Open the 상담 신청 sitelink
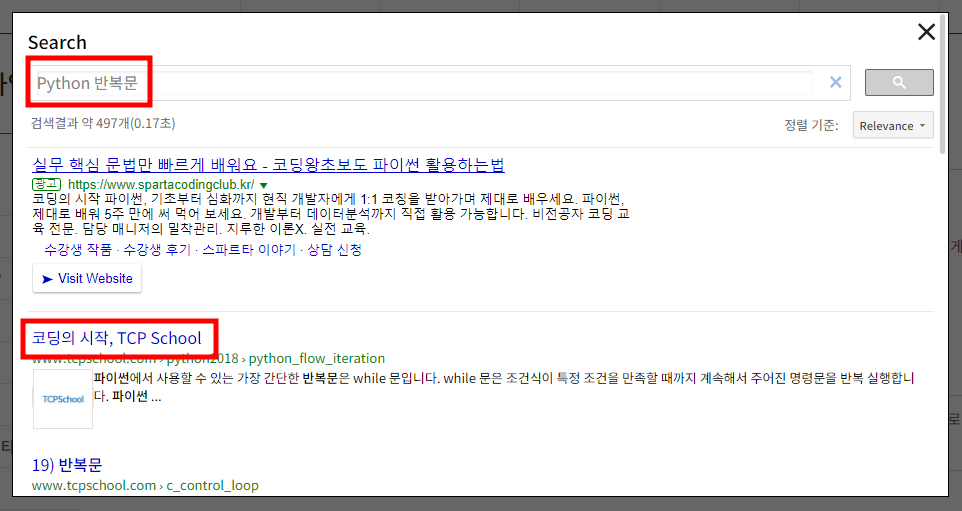This screenshot has height=511, width=962. [x=334, y=250]
